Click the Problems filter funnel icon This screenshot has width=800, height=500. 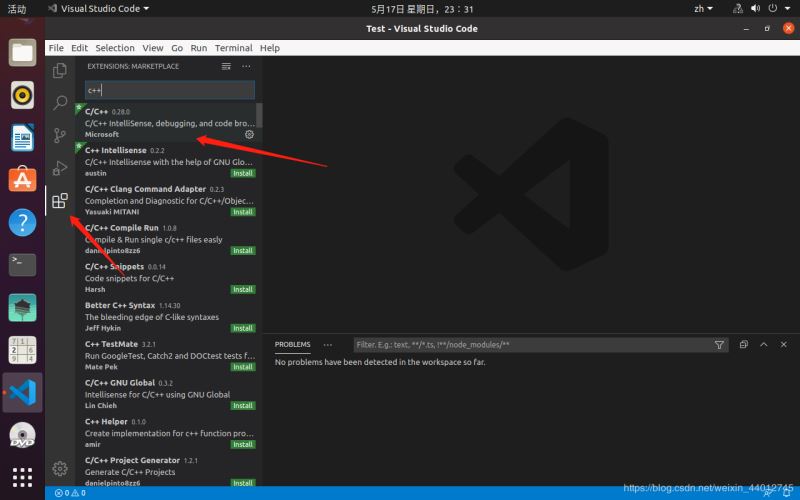point(719,345)
